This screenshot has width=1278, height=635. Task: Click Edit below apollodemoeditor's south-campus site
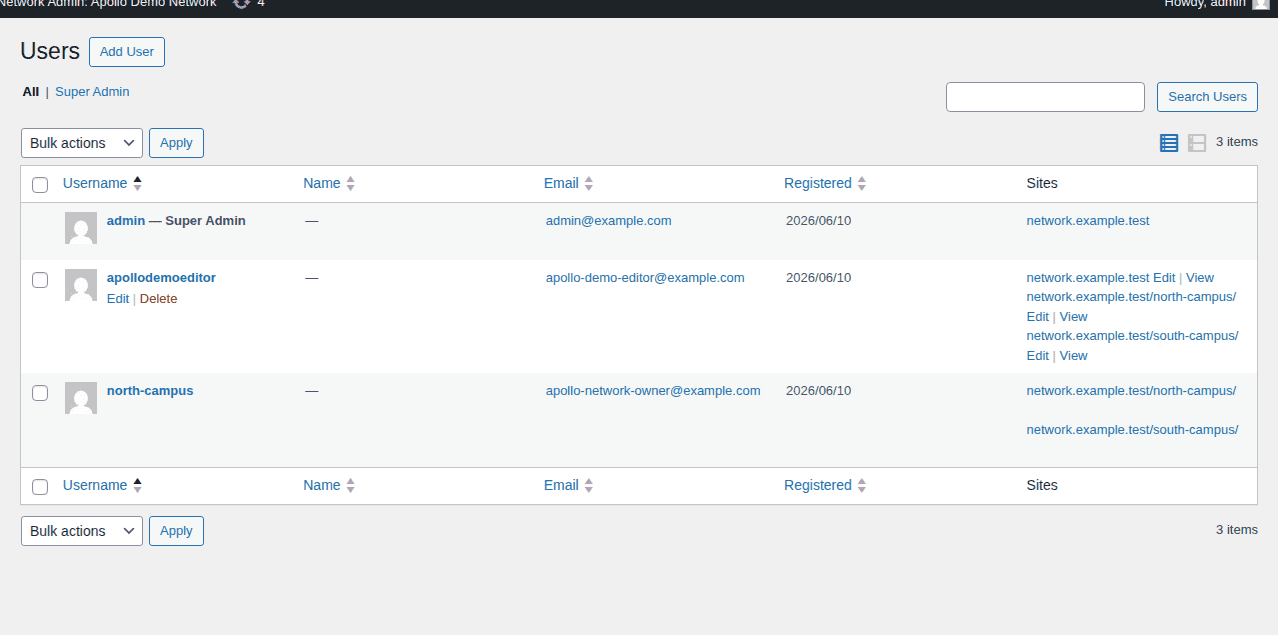click(x=1038, y=356)
